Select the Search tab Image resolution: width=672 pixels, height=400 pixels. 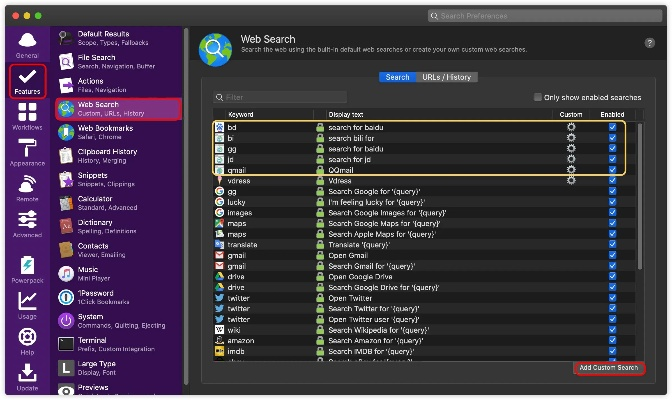point(397,77)
